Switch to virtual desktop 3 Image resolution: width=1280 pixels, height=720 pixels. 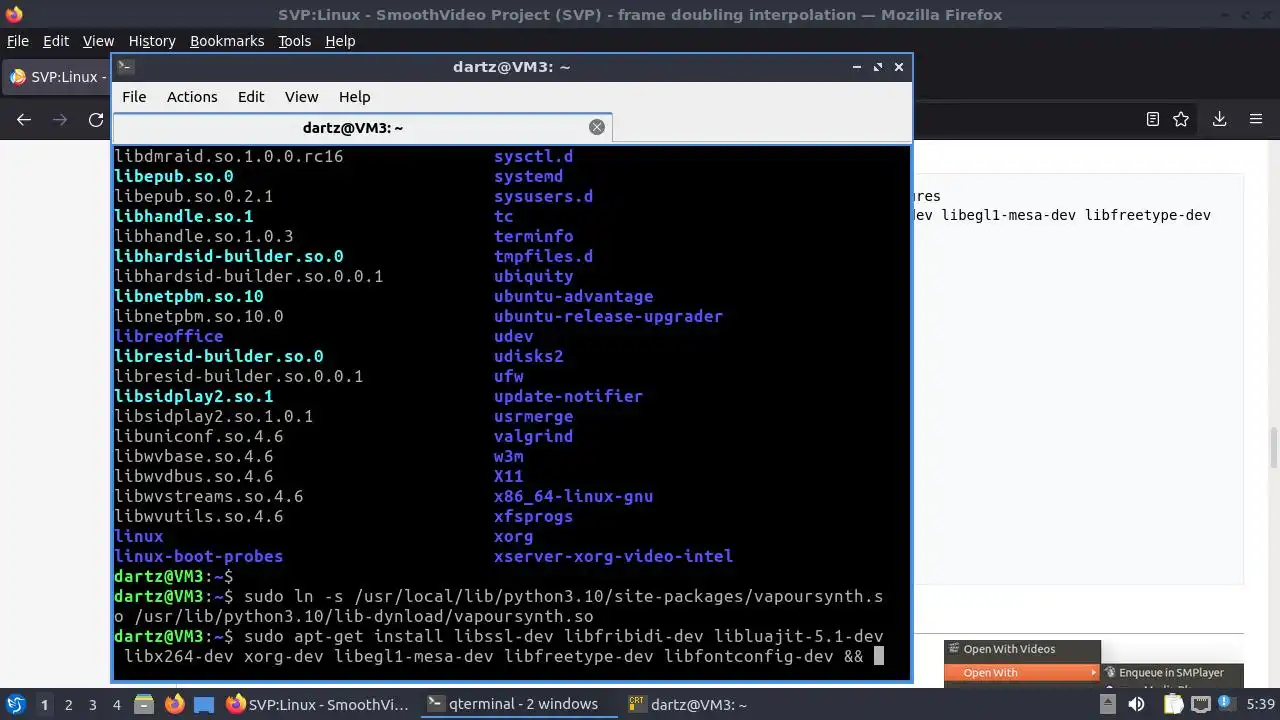[92, 704]
